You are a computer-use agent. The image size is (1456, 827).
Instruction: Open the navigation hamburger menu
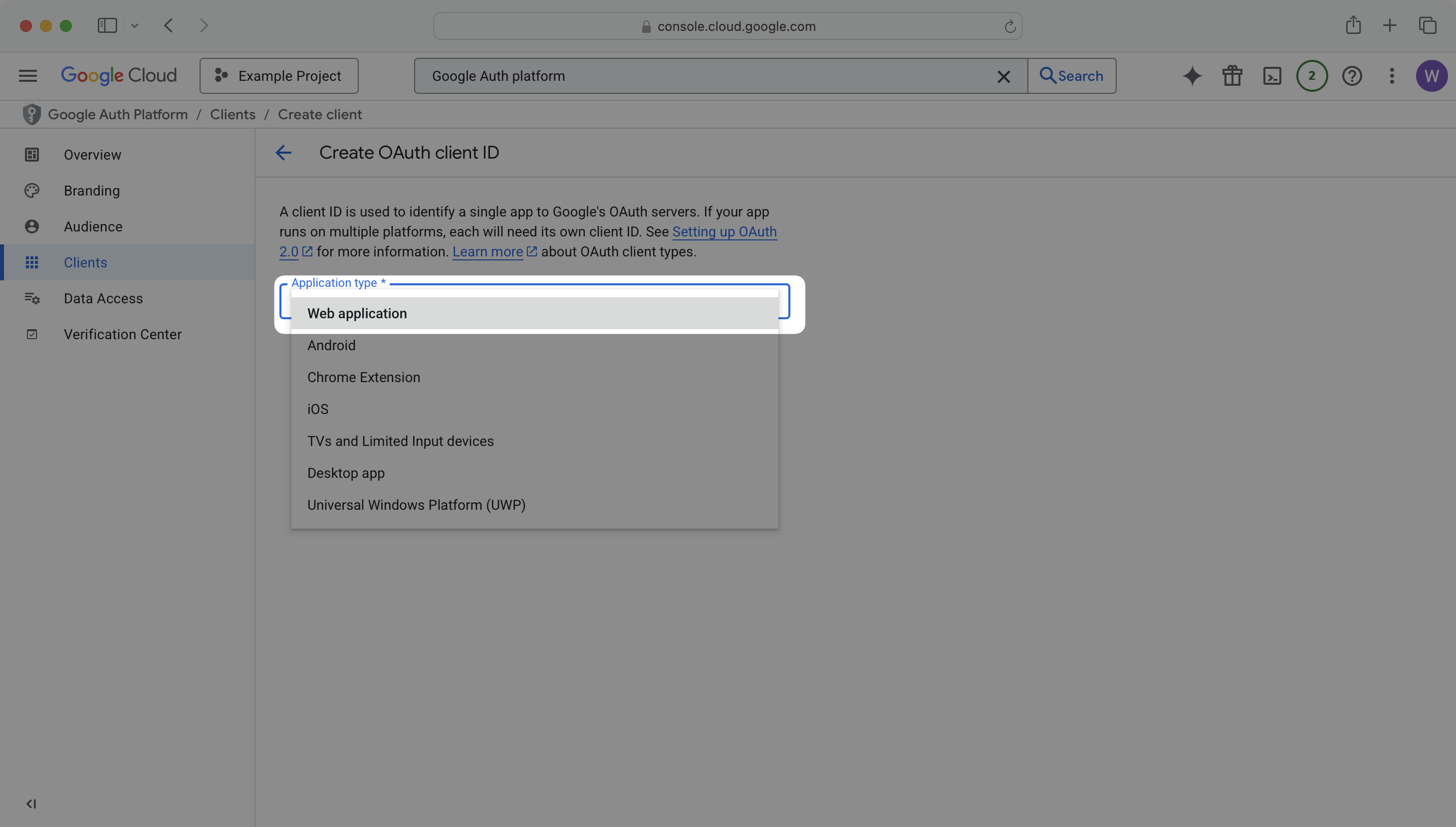(27, 75)
